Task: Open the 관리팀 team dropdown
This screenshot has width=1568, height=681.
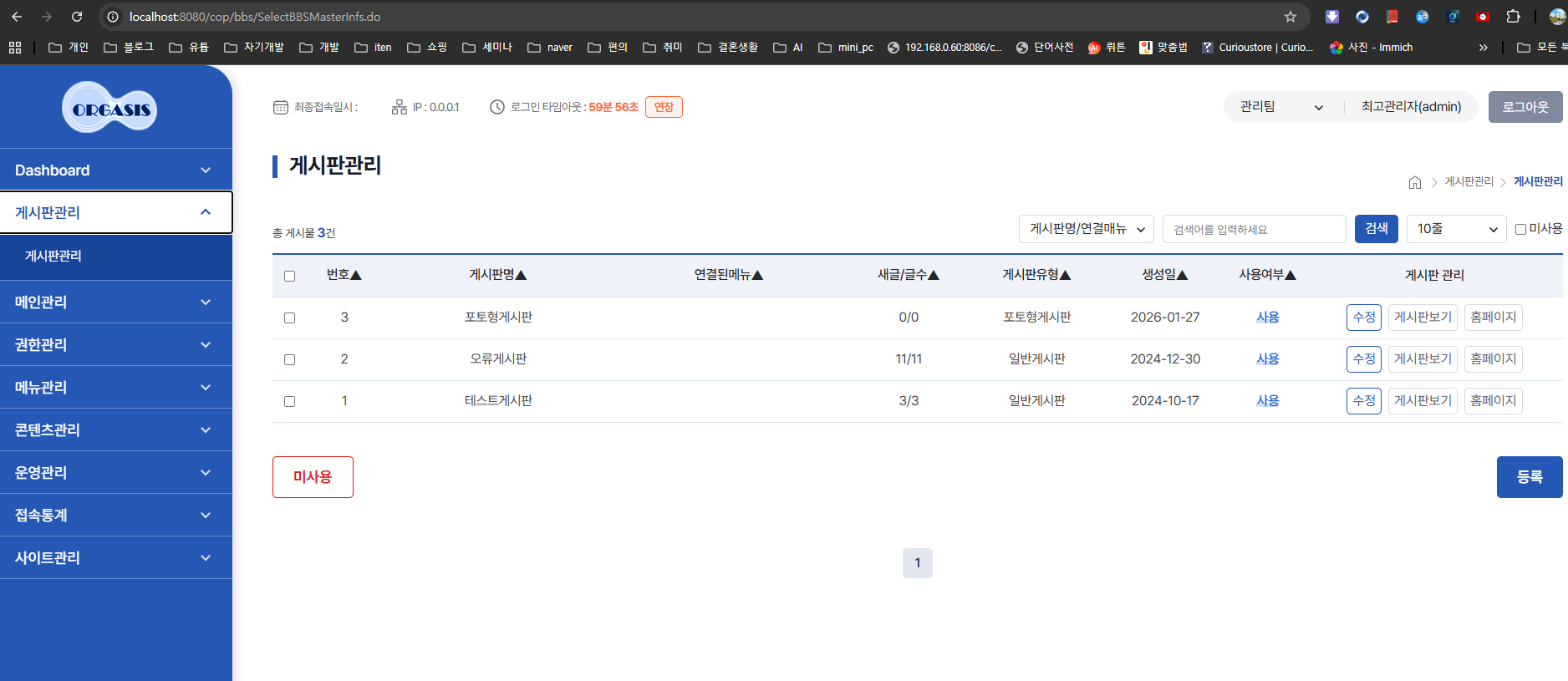Action: (1280, 107)
